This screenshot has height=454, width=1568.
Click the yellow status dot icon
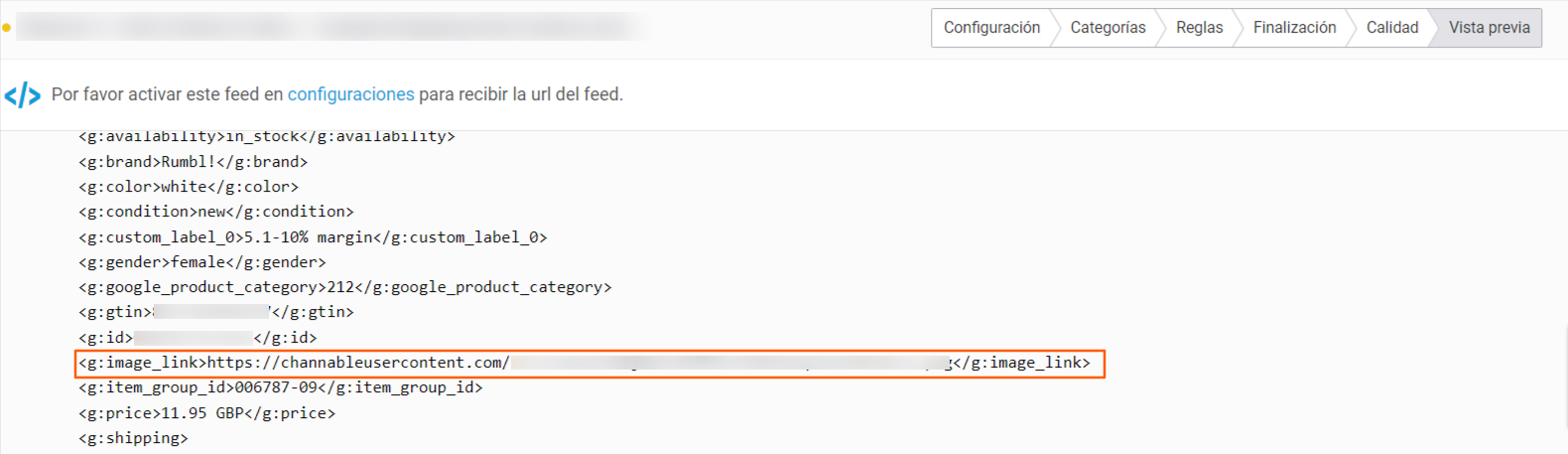point(6,28)
